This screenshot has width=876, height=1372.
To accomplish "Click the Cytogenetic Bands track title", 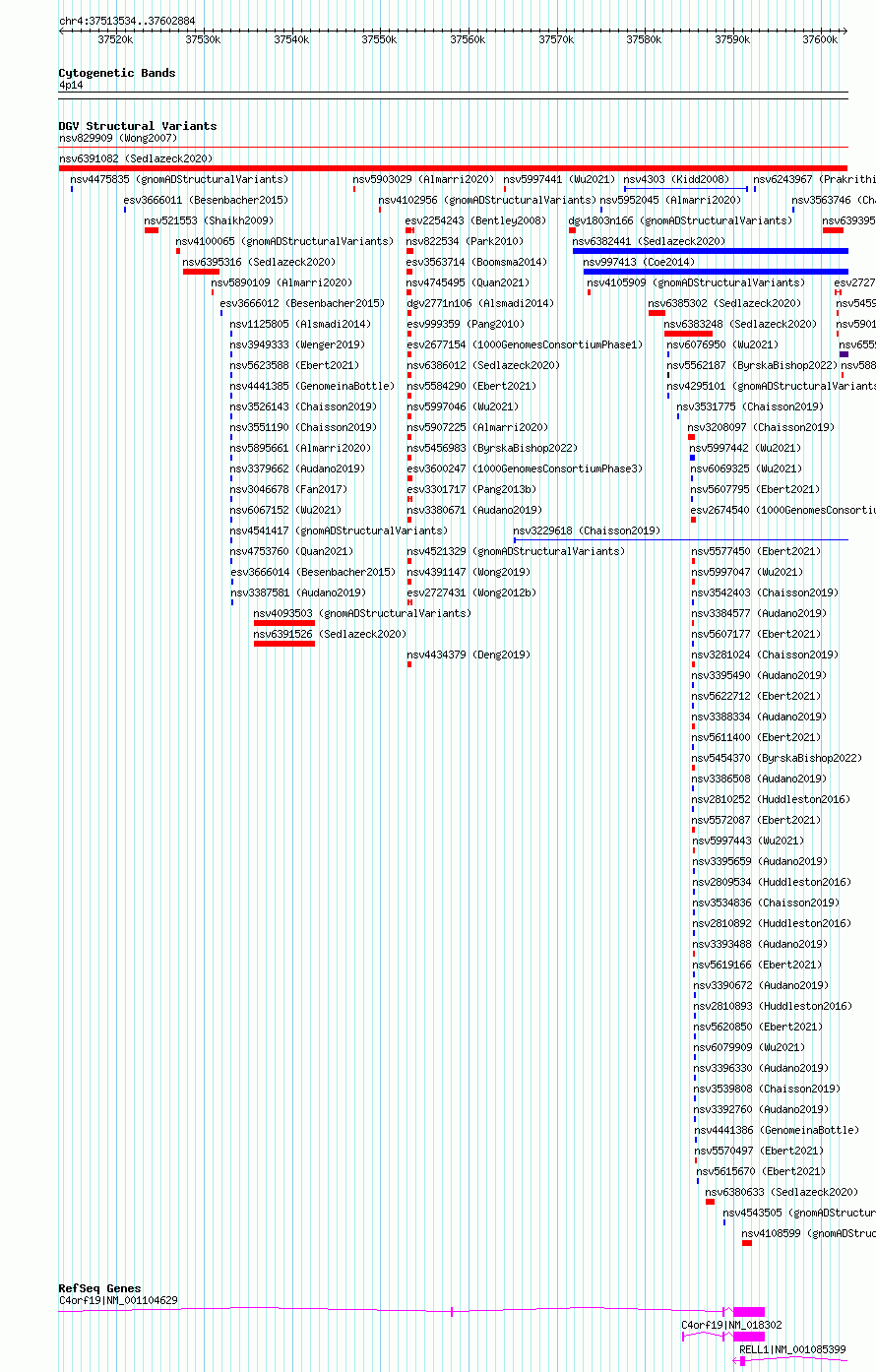I will click(x=117, y=73).
